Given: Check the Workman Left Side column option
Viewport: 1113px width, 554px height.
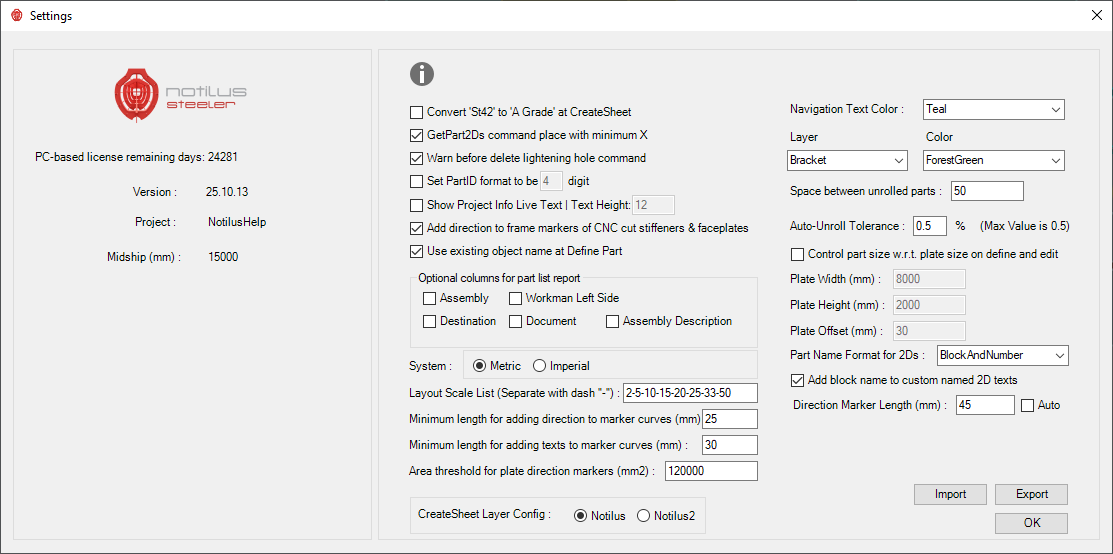Looking at the screenshot, I should [516, 298].
